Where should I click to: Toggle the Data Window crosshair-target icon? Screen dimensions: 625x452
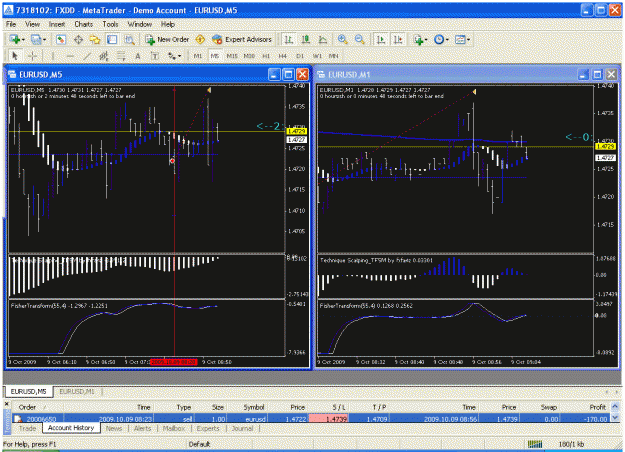tap(78, 39)
